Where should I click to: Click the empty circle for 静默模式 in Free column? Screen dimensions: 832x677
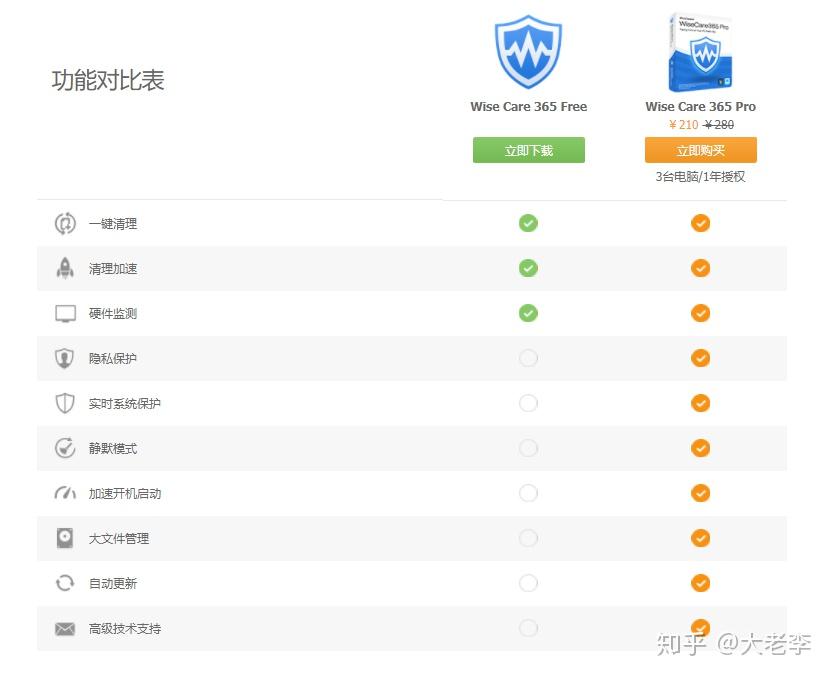coord(528,448)
